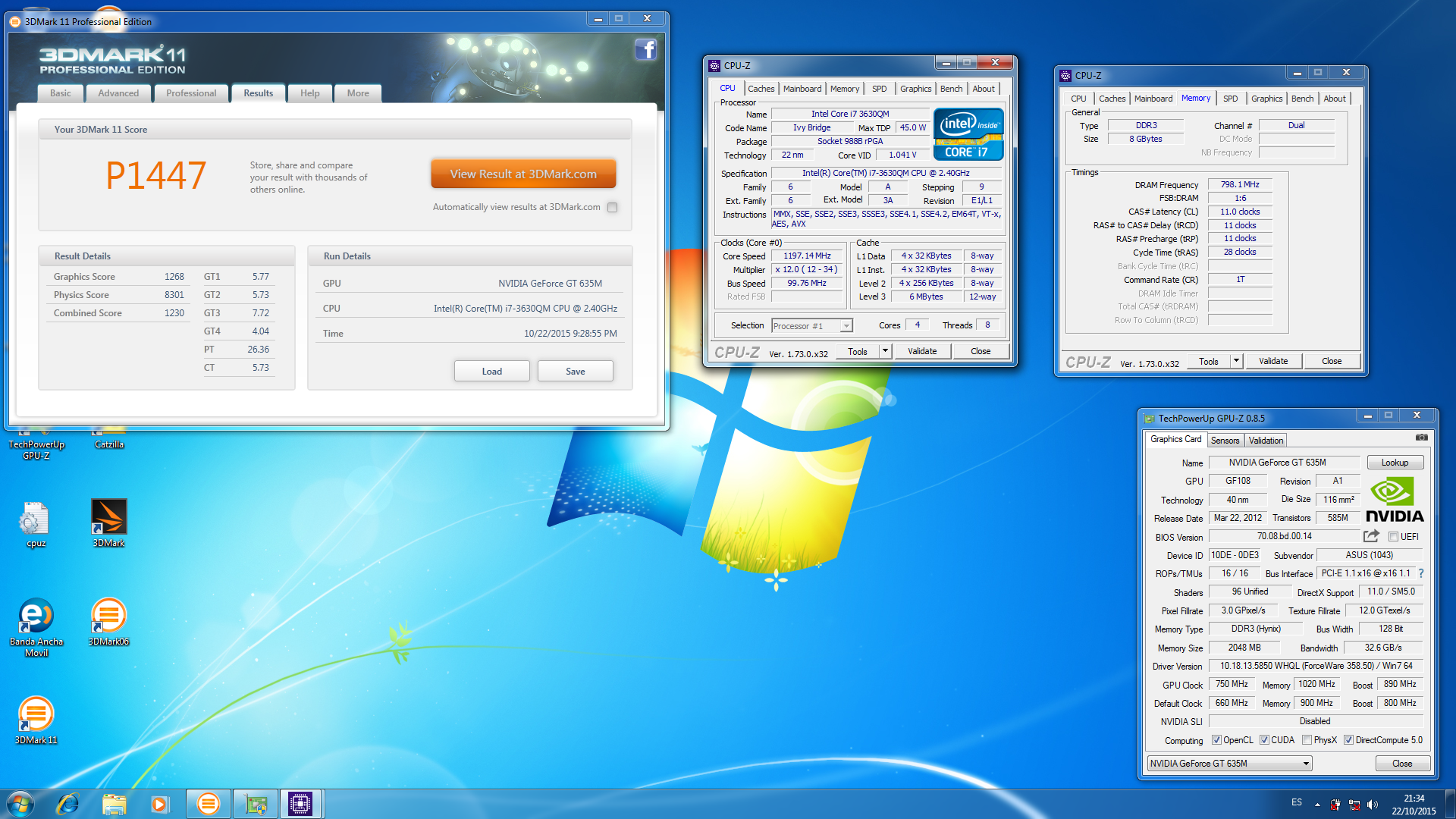Toggle the OpenCL checkbox in GPU-Z
This screenshot has height=819, width=1456.
coord(1216,740)
